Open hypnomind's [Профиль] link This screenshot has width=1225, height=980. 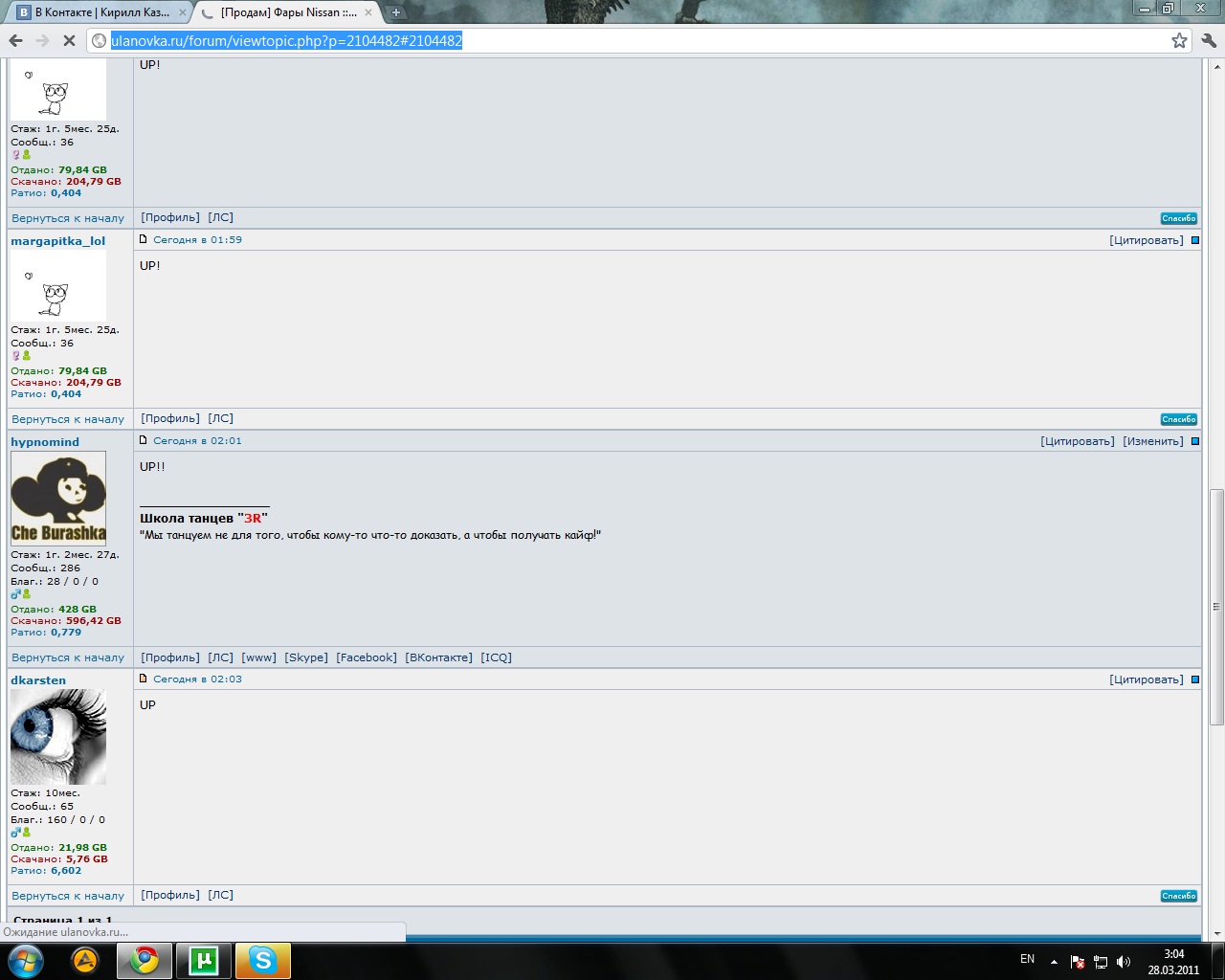[x=170, y=657]
